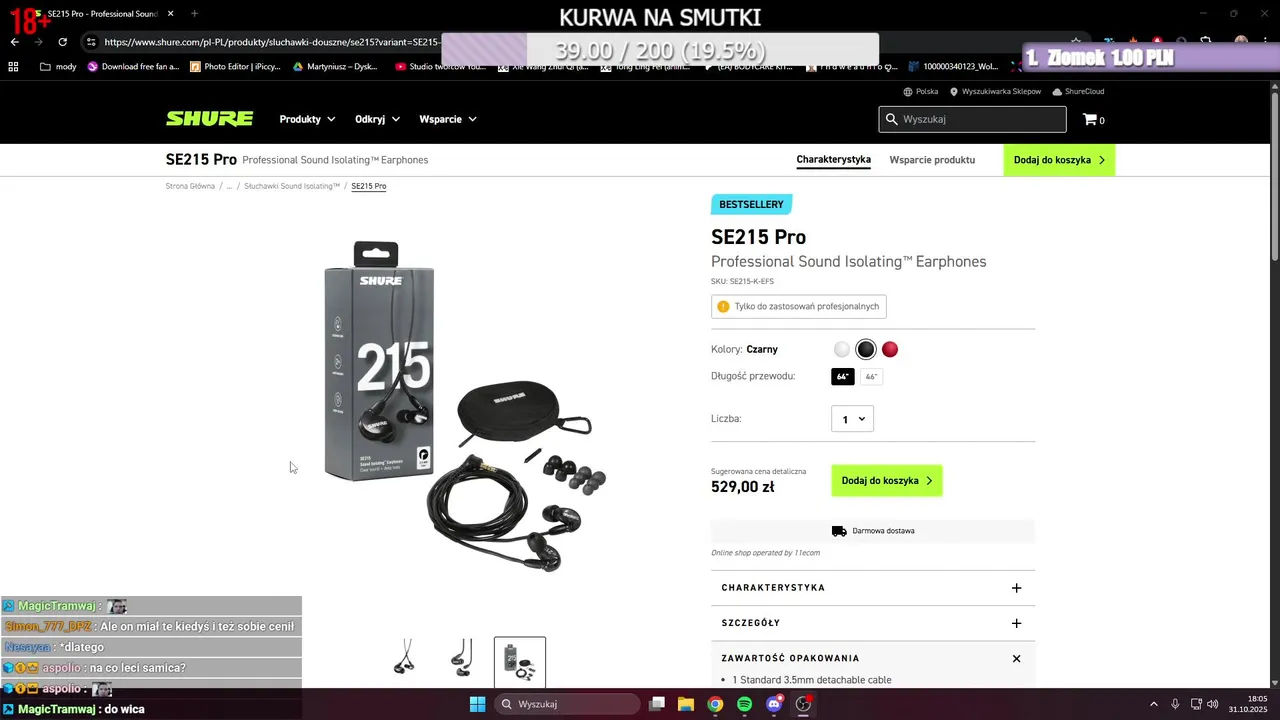Viewport: 1280px width, 720px height.
Task: Open the Produkty menu
Action: coord(307,119)
